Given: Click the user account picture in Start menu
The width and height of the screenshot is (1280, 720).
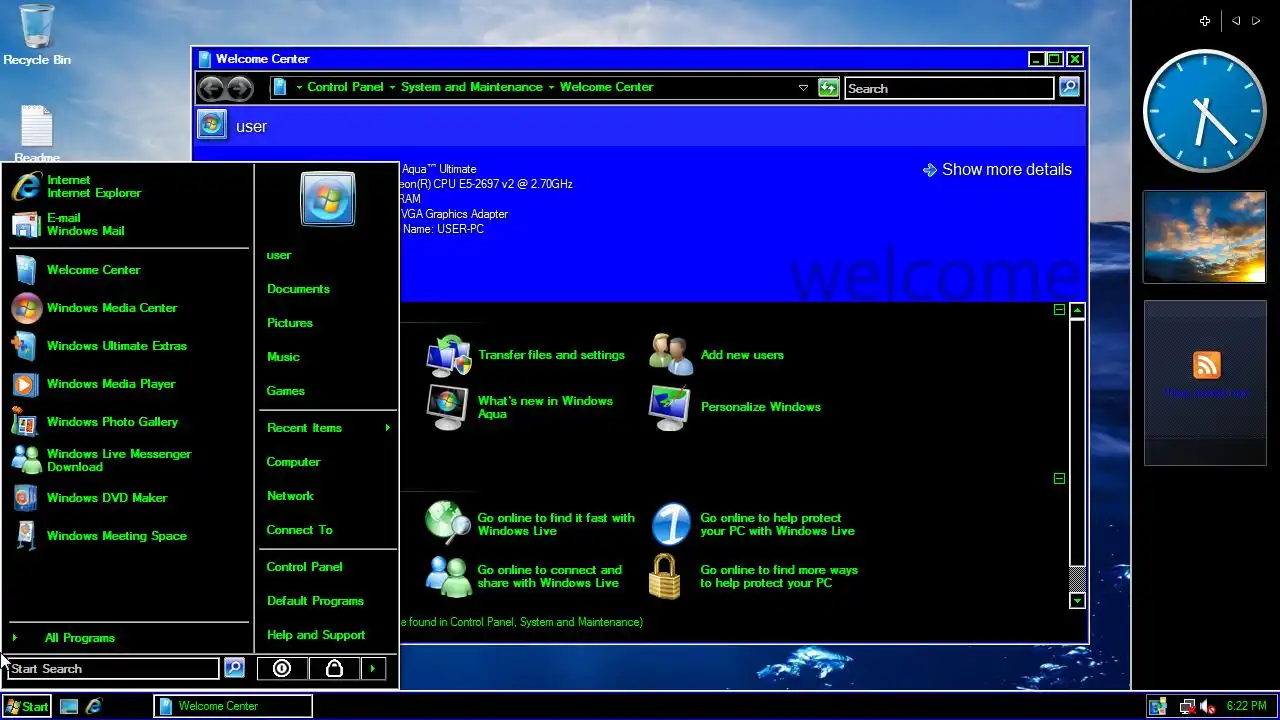Looking at the screenshot, I should click(x=327, y=199).
